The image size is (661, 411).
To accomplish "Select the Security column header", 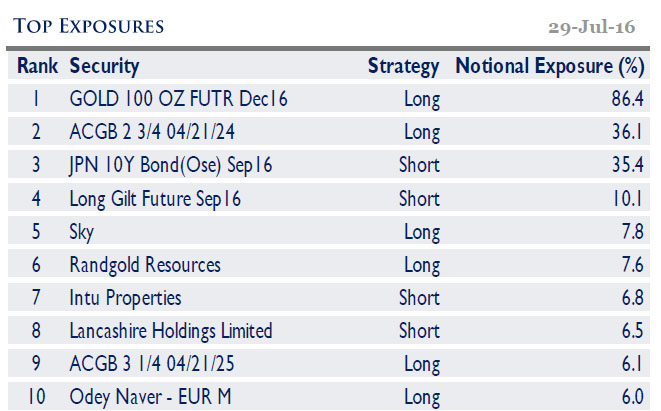I will (104, 67).
